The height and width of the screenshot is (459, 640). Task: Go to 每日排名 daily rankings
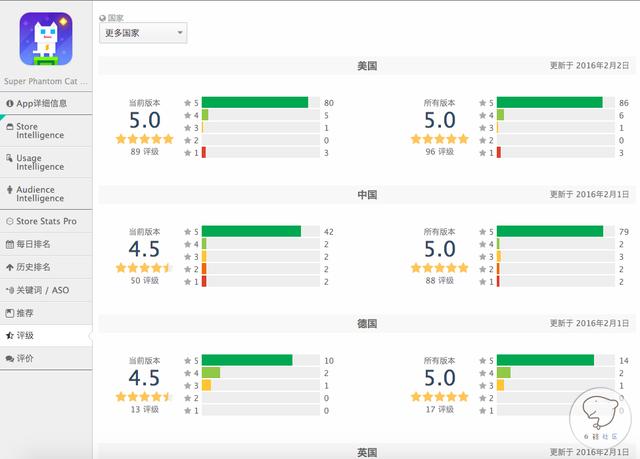click(x=46, y=244)
